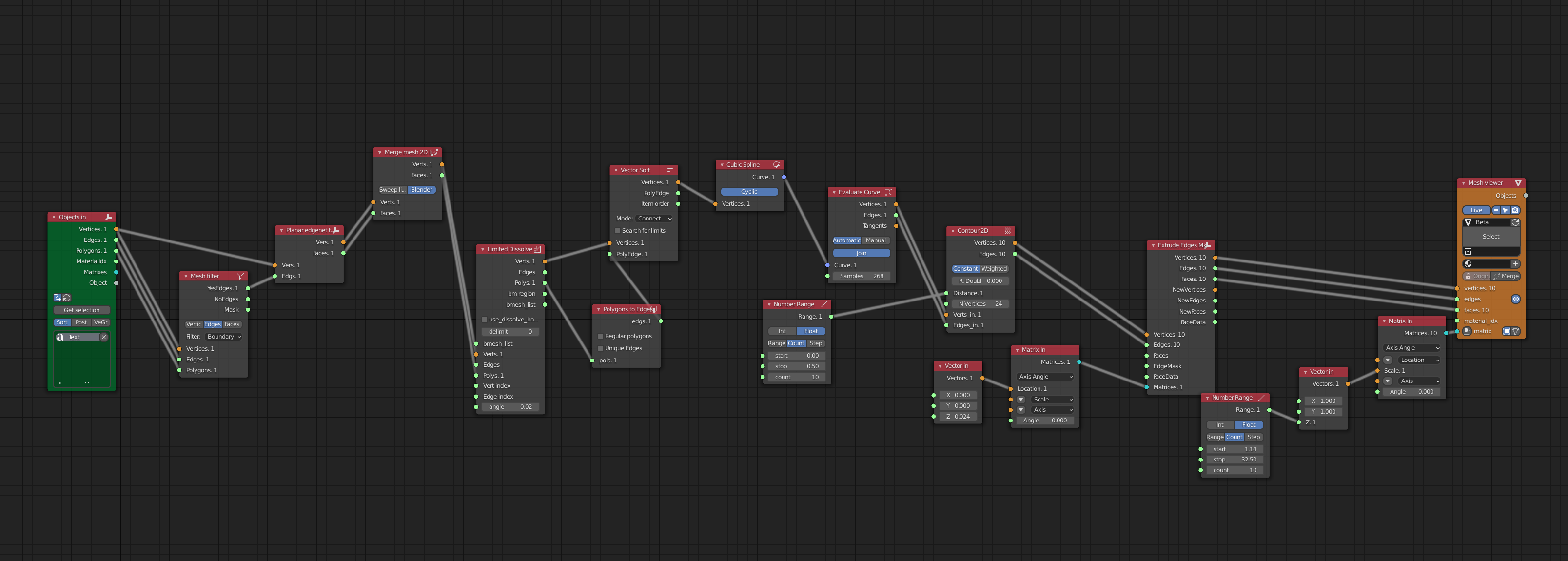Adjust the angle slider in Limited Dissolve
The height and width of the screenshot is (561, 1568).
pos(510,406)
